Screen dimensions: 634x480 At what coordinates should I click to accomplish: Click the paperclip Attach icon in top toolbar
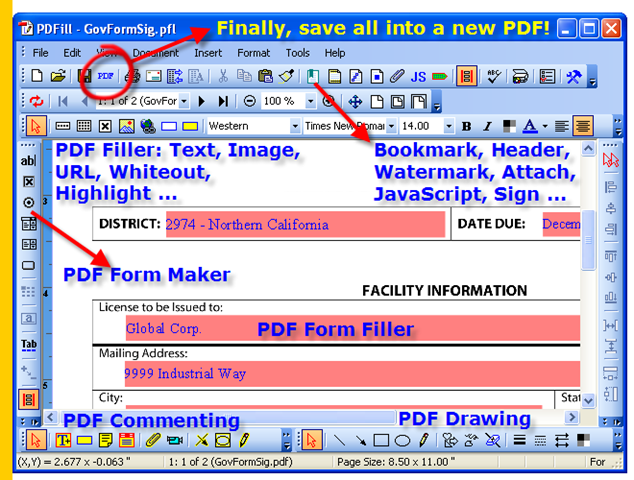tap(397, 76)
